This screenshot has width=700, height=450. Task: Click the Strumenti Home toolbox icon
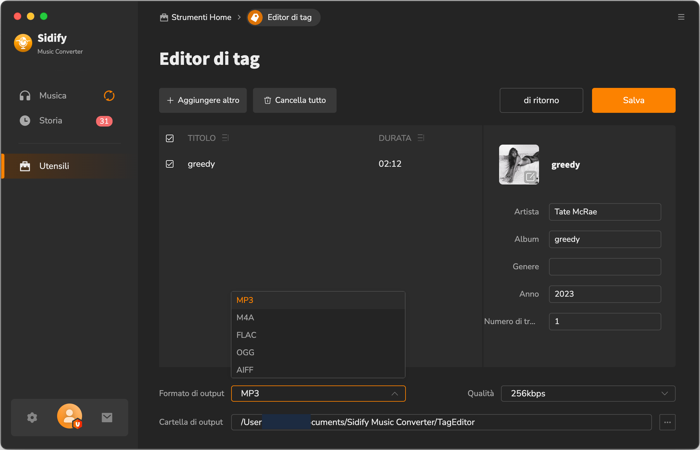(x=164, y=17)
